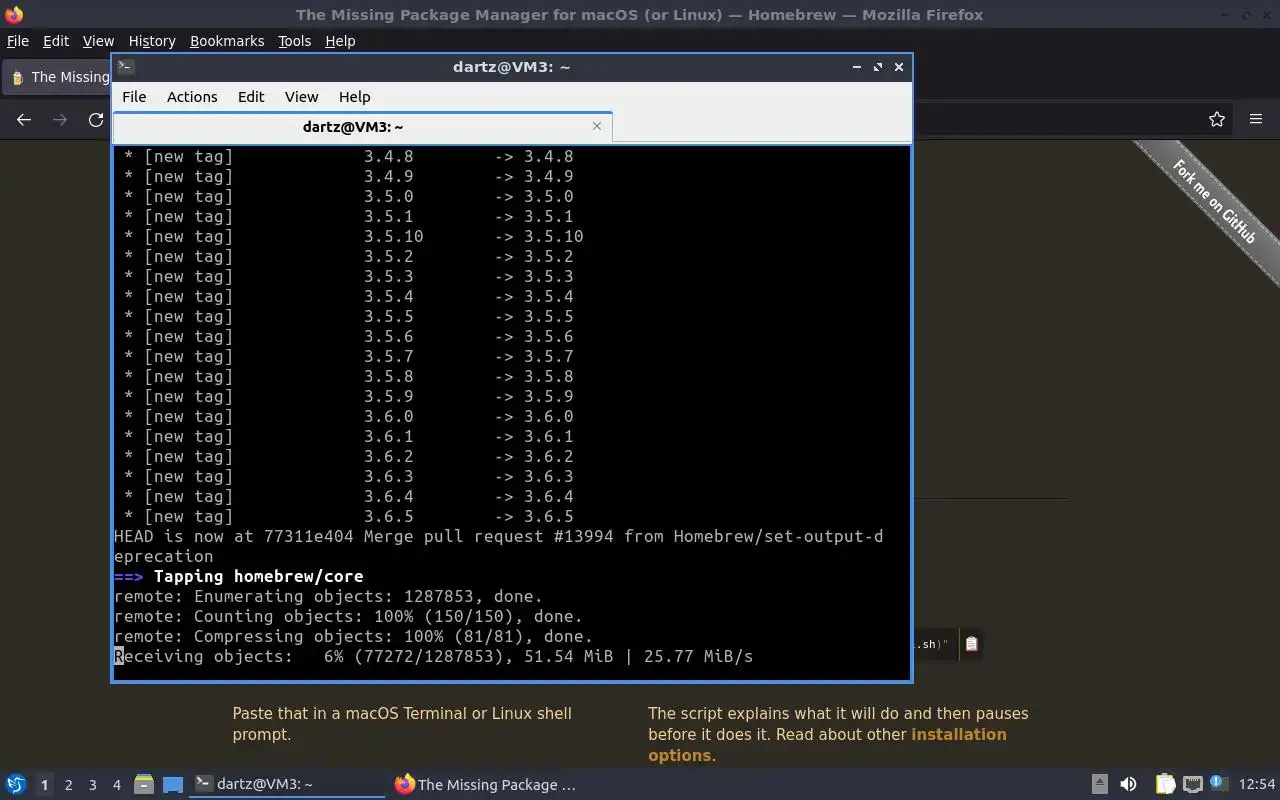Viewport: 1280px width, 800px height.
Task: Open Firefox Help menu
Action: (x=340, y=41)
